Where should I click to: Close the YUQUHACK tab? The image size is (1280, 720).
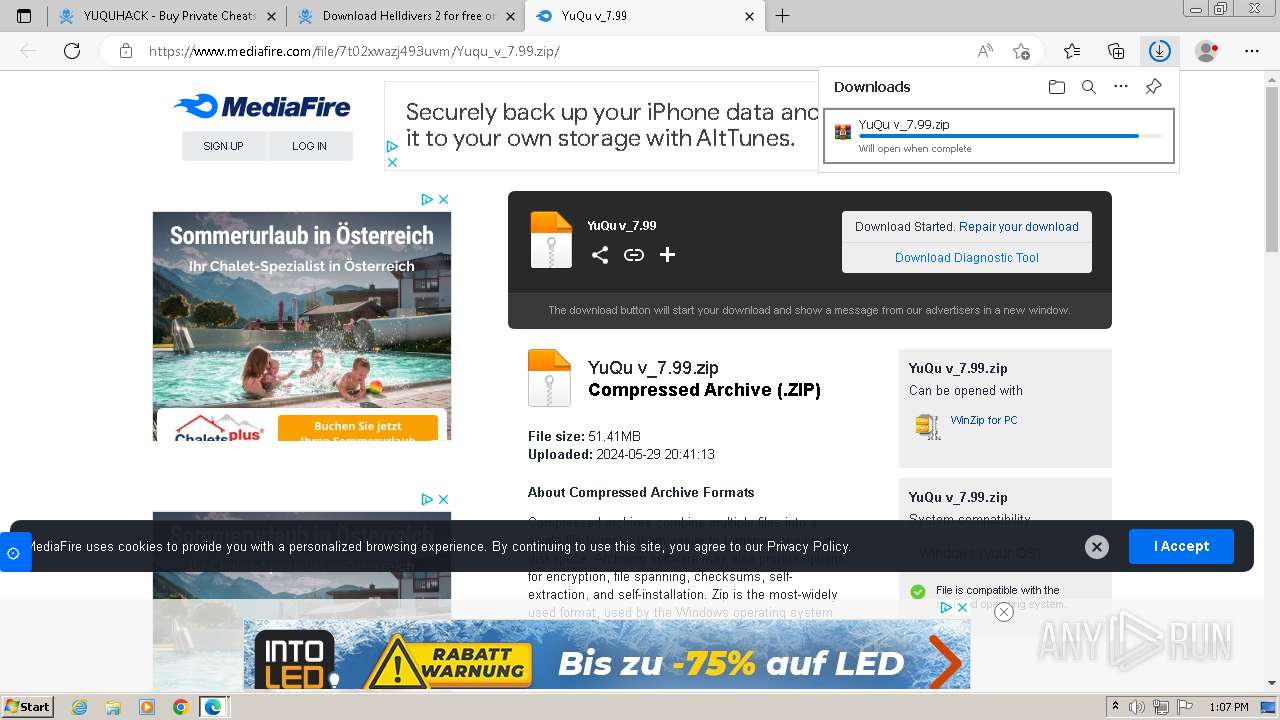[x=272, y=16]
